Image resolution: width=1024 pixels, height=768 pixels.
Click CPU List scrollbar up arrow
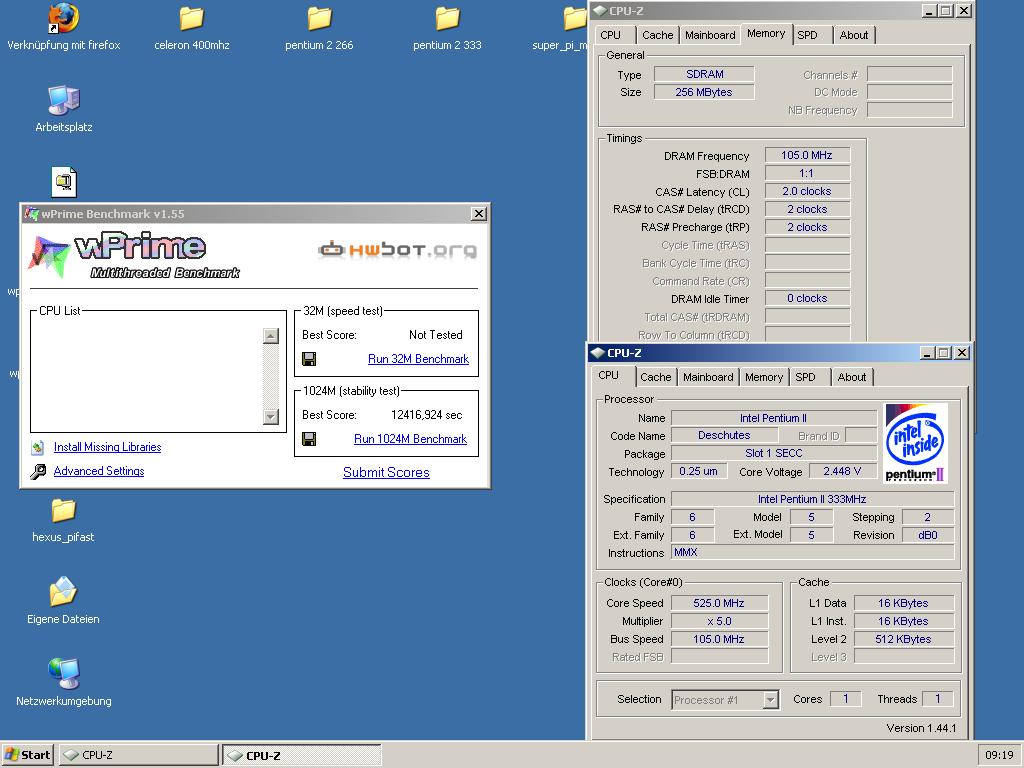pos(270,336)
